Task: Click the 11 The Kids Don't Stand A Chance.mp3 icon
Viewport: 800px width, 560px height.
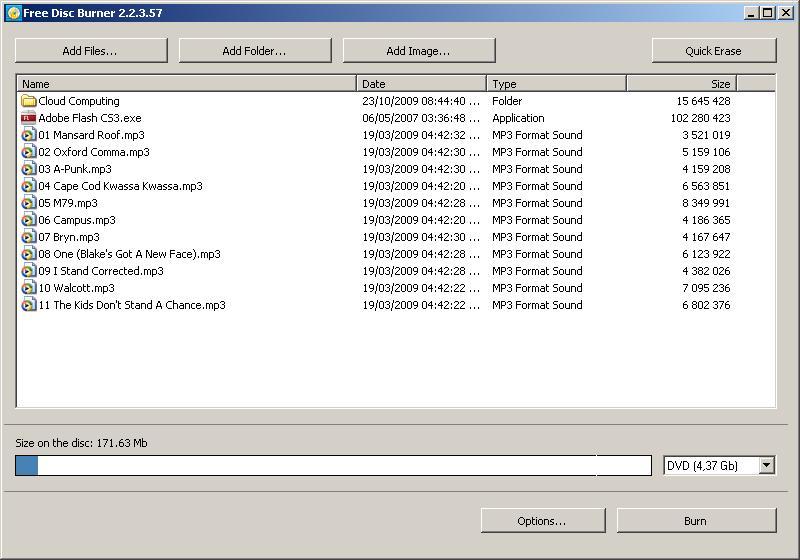Action: (29, 305)
